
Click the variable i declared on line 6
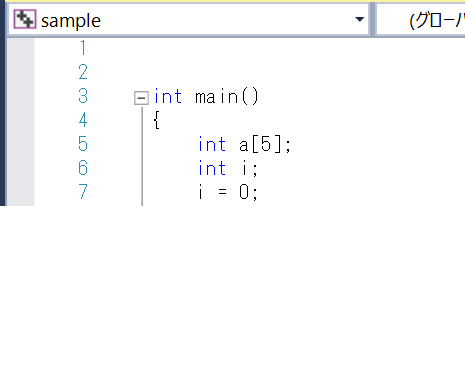tap(245, 168)
